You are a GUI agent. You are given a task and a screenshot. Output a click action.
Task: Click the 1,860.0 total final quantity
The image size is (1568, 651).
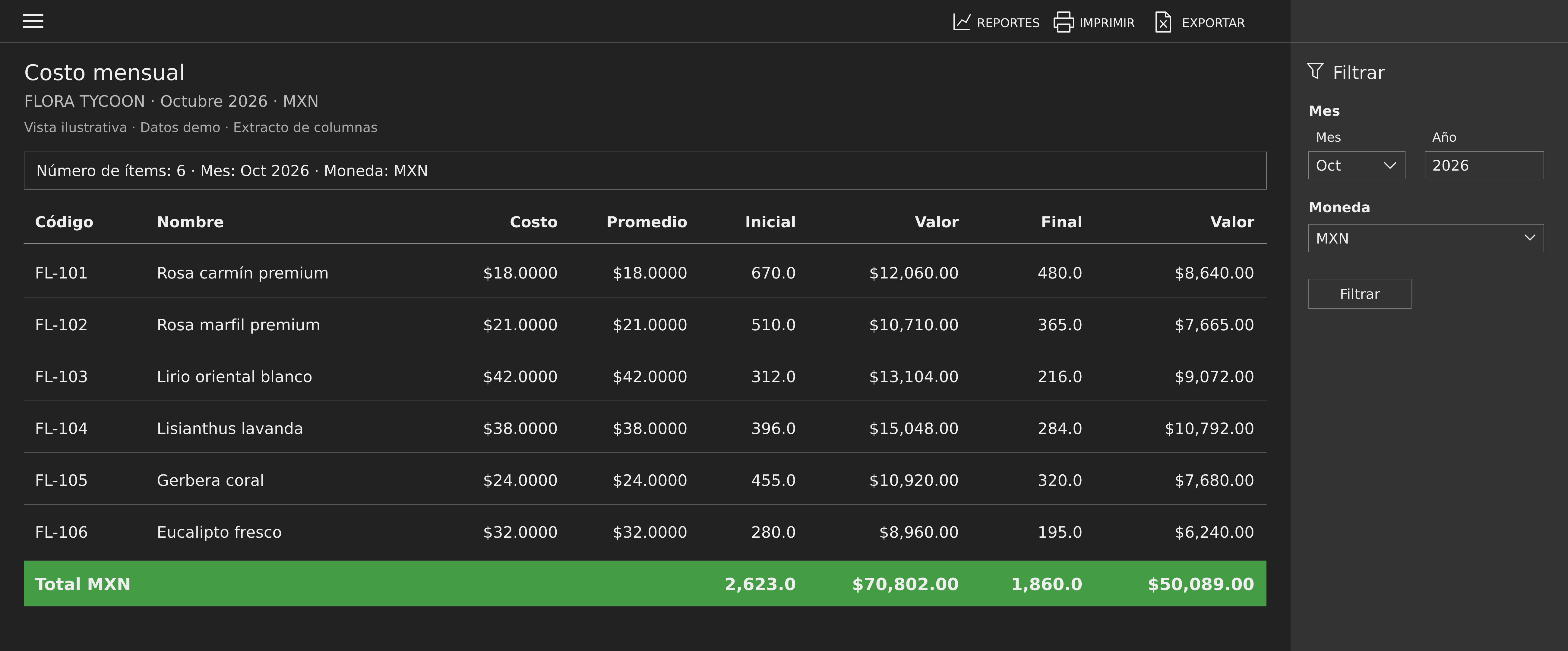tap(1046, 584)
